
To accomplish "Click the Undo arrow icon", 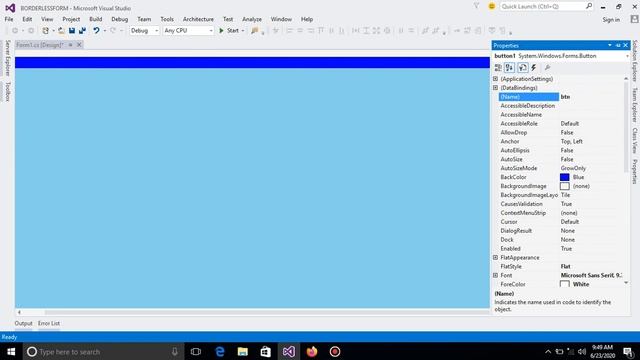I will click(96, 31).
